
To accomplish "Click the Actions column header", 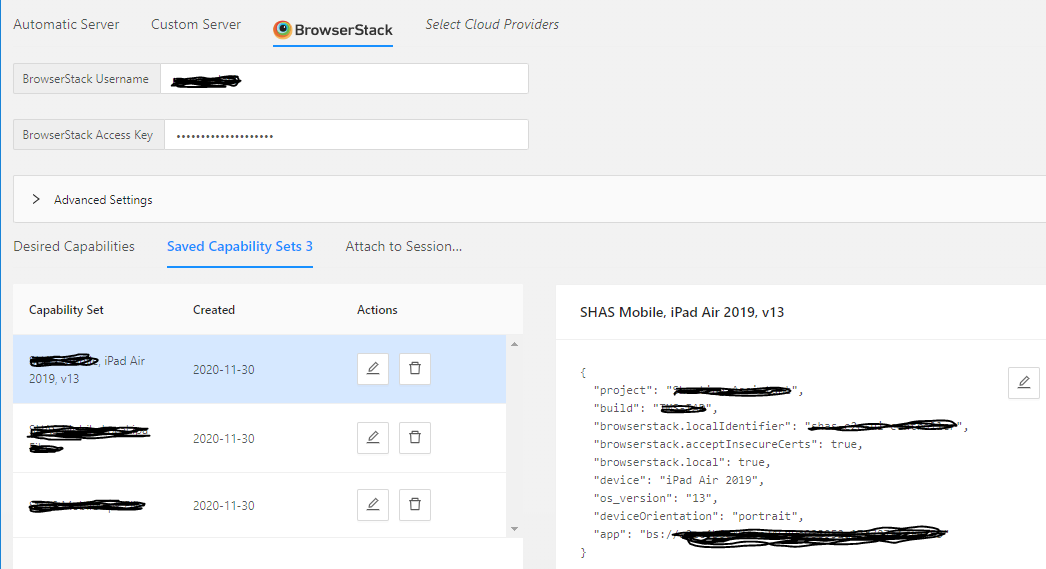I will (377, 310).
